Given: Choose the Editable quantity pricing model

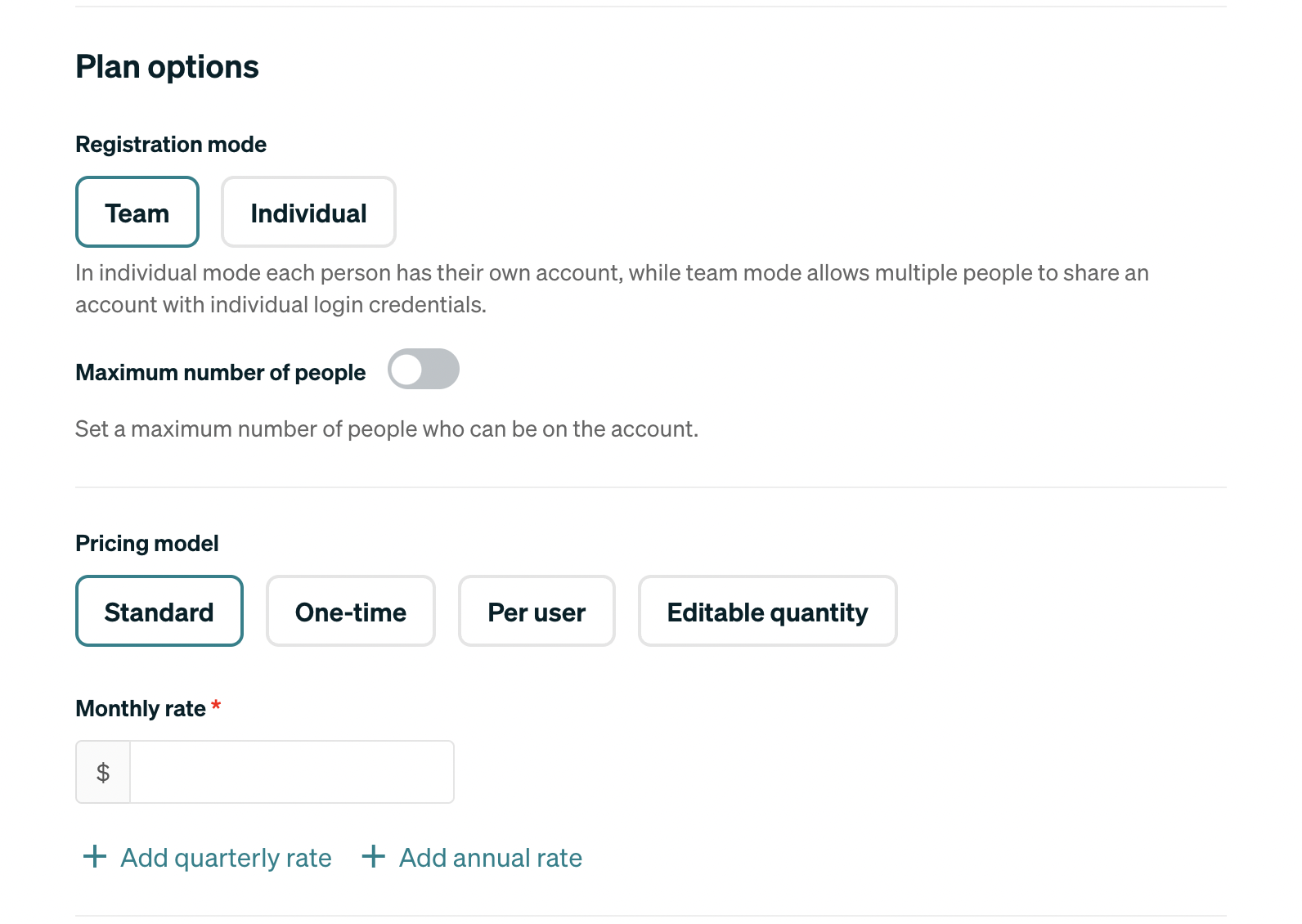Looking at the screenshot, I should (x=768, y=611).
